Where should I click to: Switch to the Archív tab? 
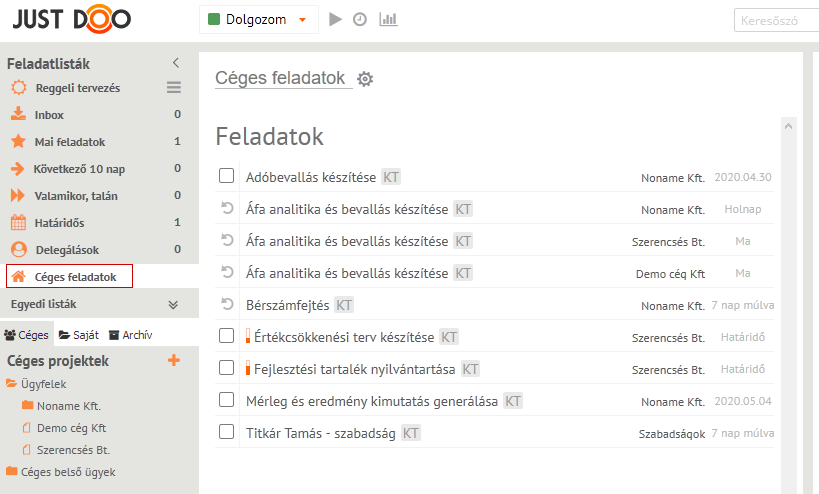click(131, 335)
